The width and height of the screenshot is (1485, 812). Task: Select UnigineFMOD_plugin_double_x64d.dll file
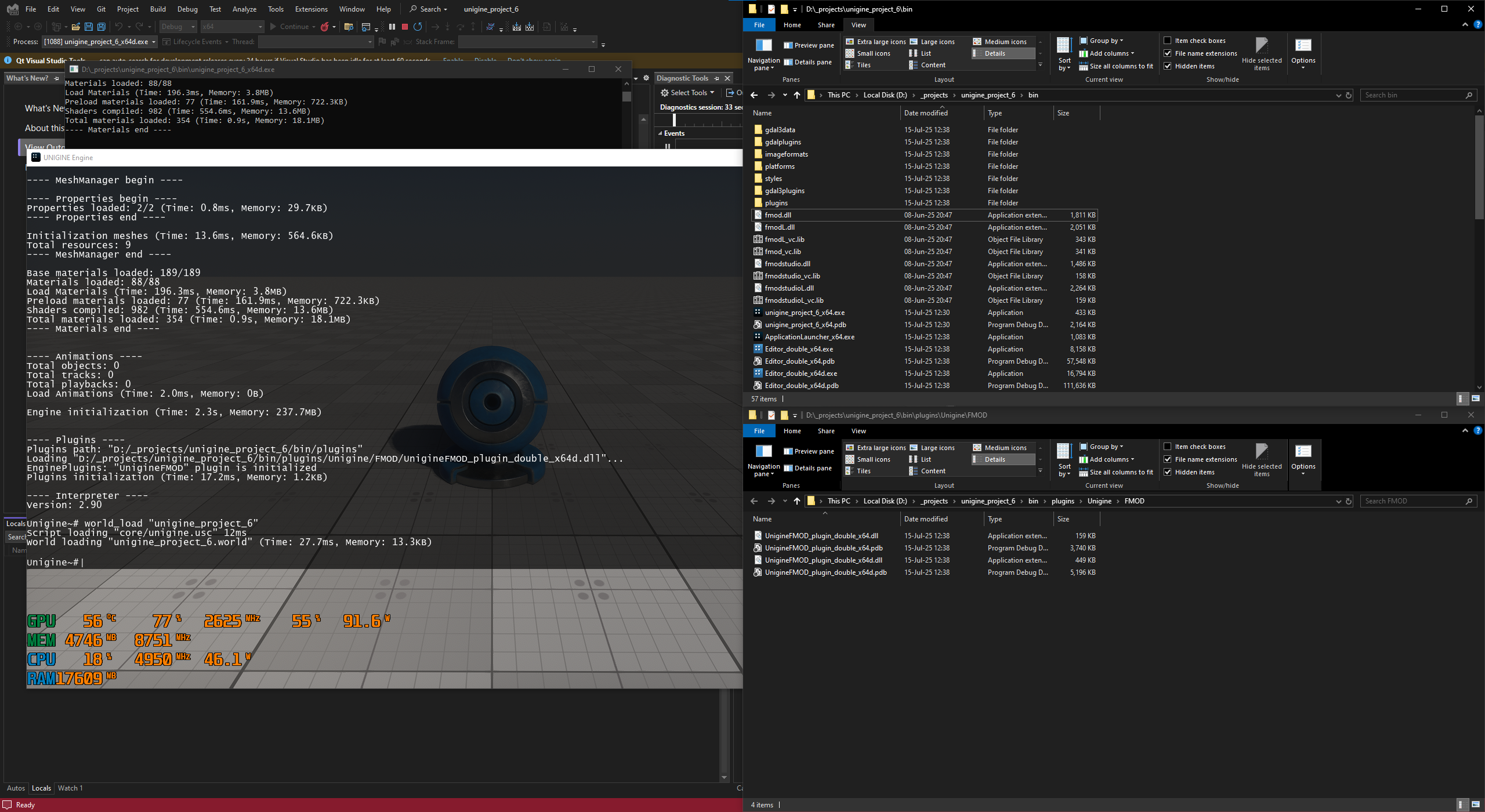click(x=823, y=560)
